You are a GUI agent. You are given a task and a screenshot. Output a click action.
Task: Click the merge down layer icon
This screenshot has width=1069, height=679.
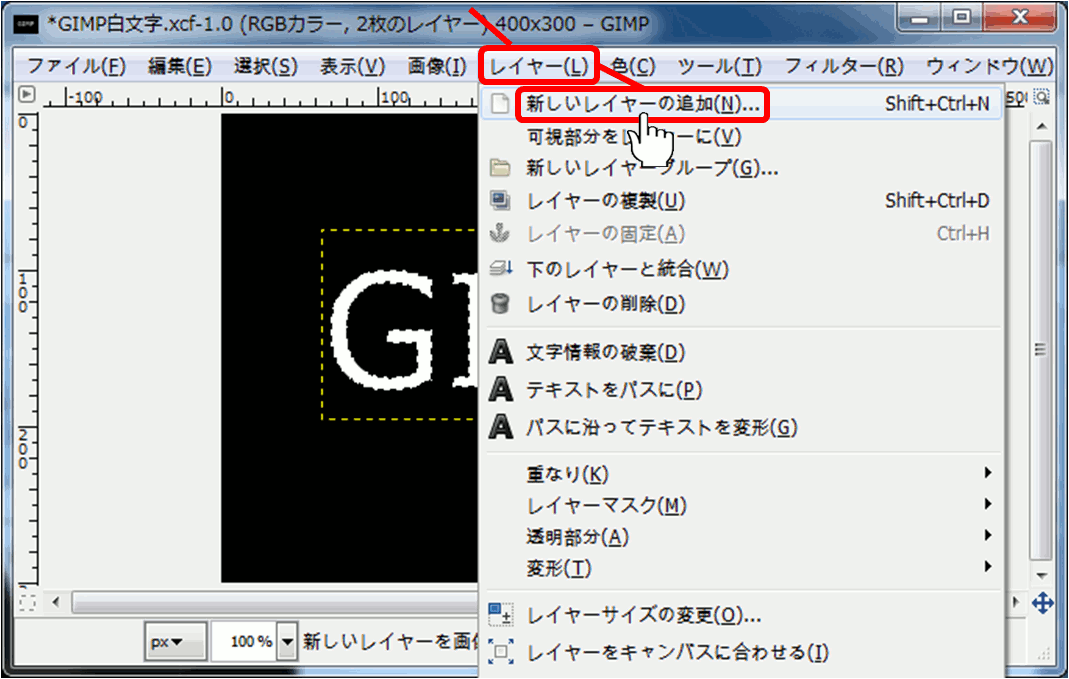(x=501, y=269)
